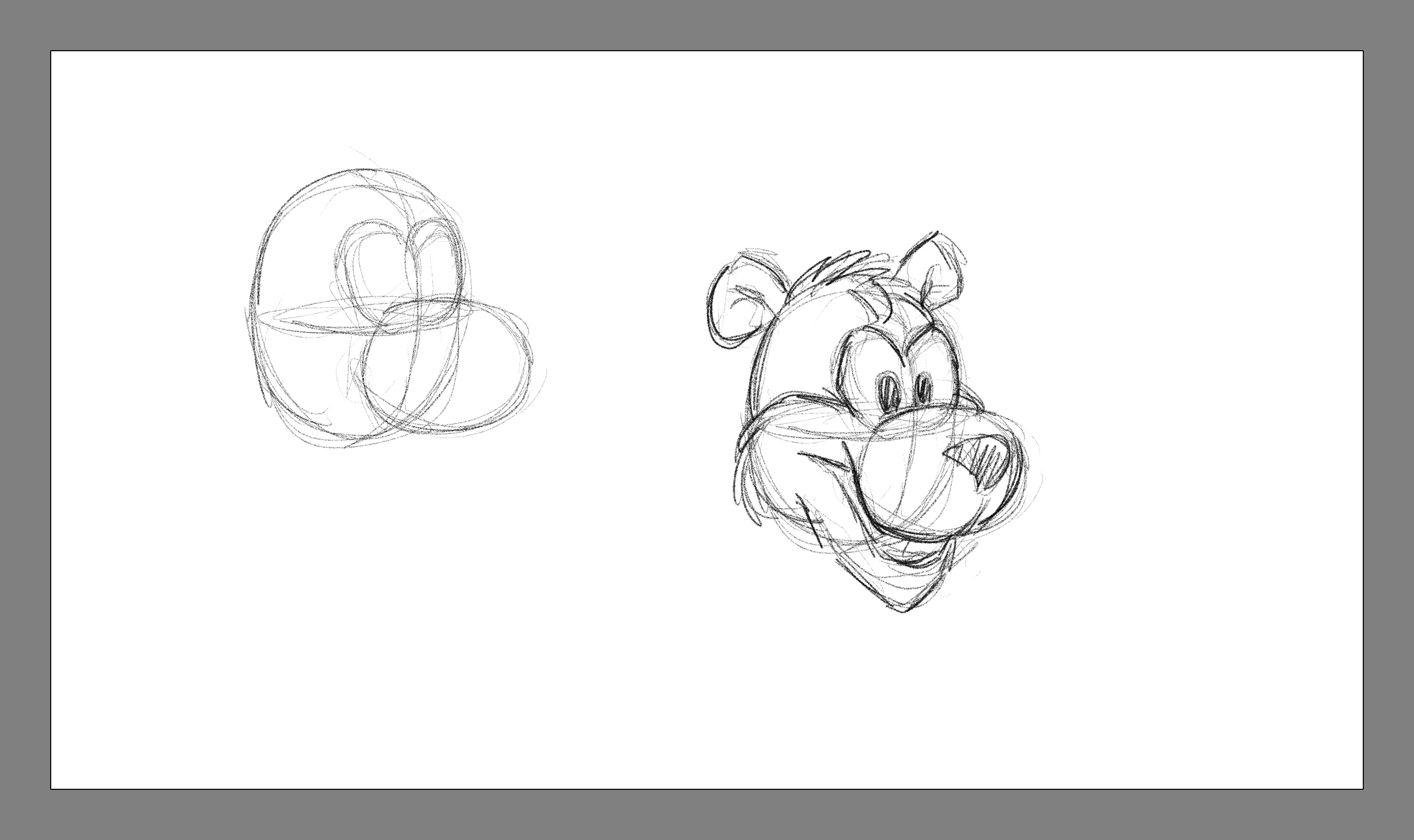Click the bear's right eye pupil
This screenshot has width=1414, height=840.
pos(923,387)
